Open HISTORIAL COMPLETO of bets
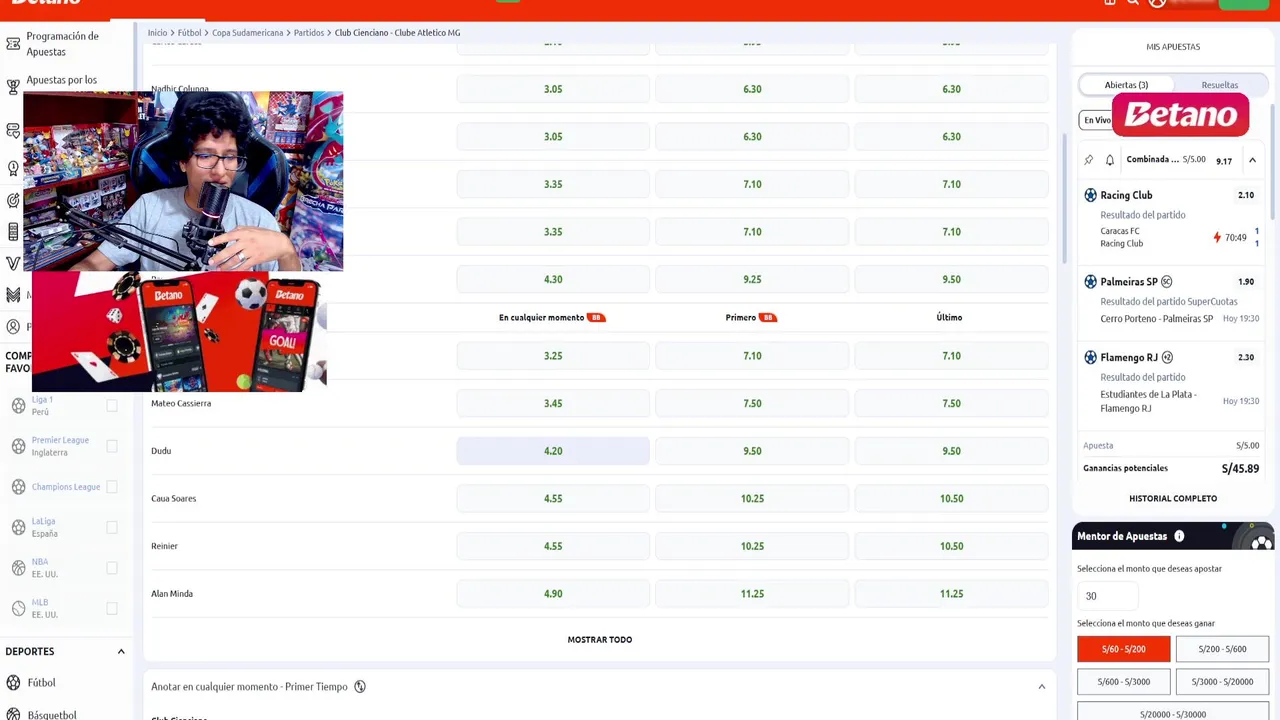Image resolution: width=1280 pixels, height=720 pixels. click(x=1173, y=498)
